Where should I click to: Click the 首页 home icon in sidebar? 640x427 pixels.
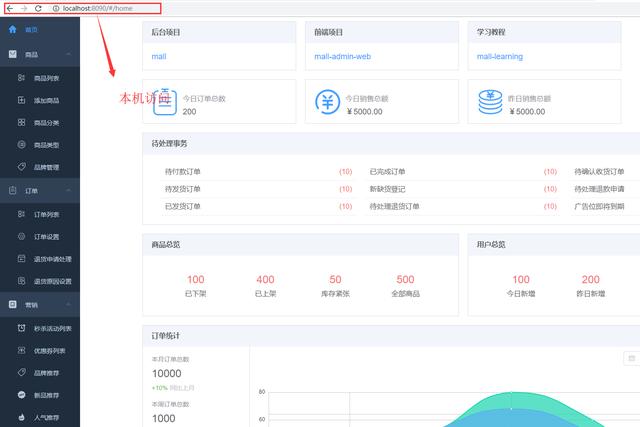pos(13,29)
